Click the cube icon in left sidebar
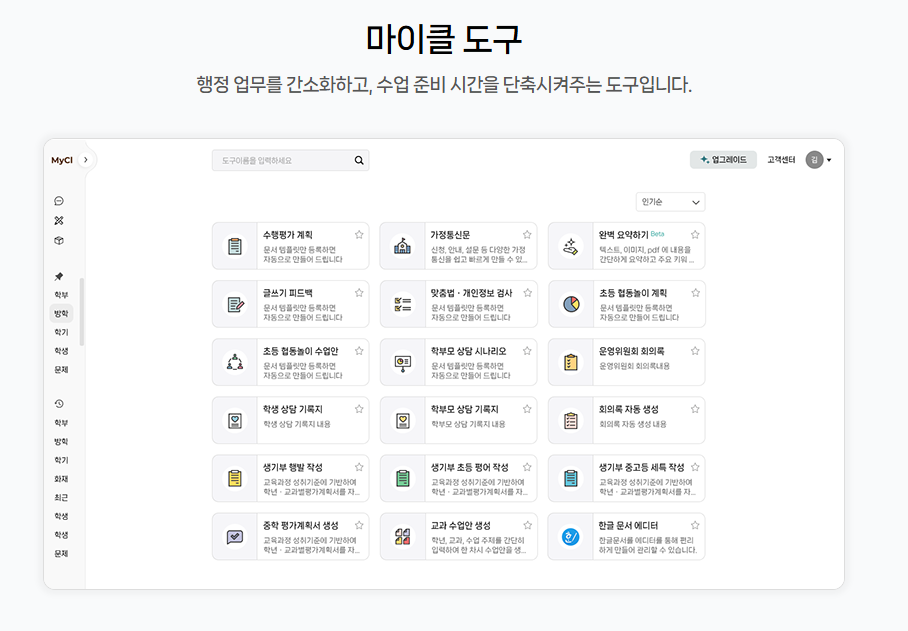 59,240
